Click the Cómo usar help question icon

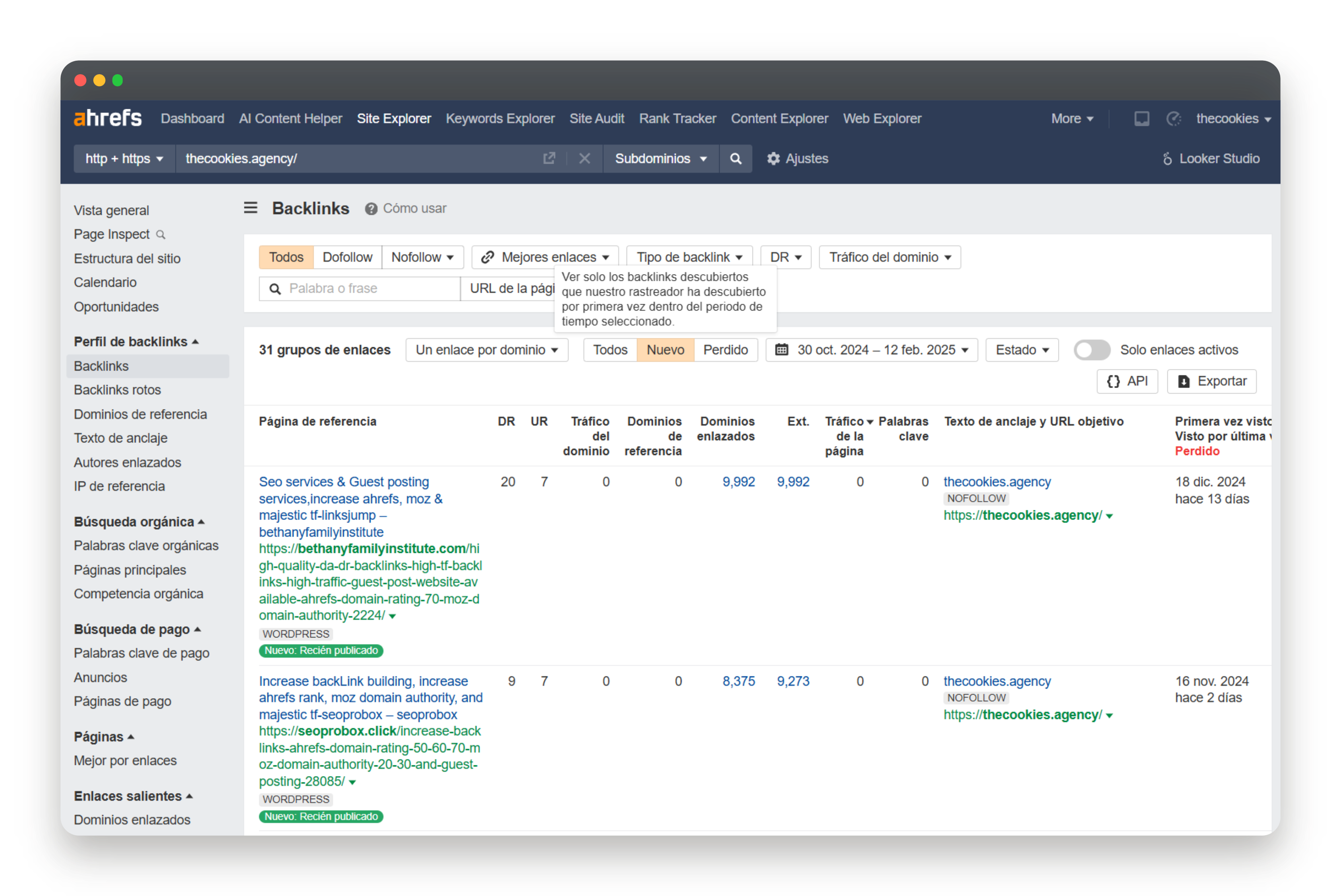pyautogui.click(x=371, y=209)
